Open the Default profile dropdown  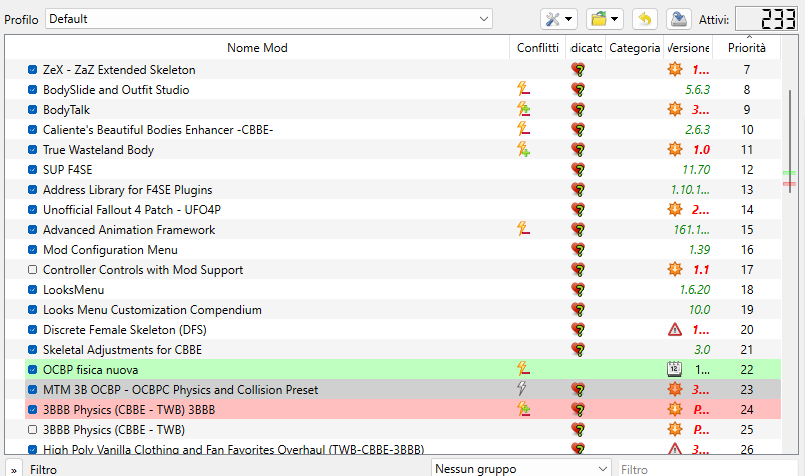pyautogui.click(x=269, y=19)
